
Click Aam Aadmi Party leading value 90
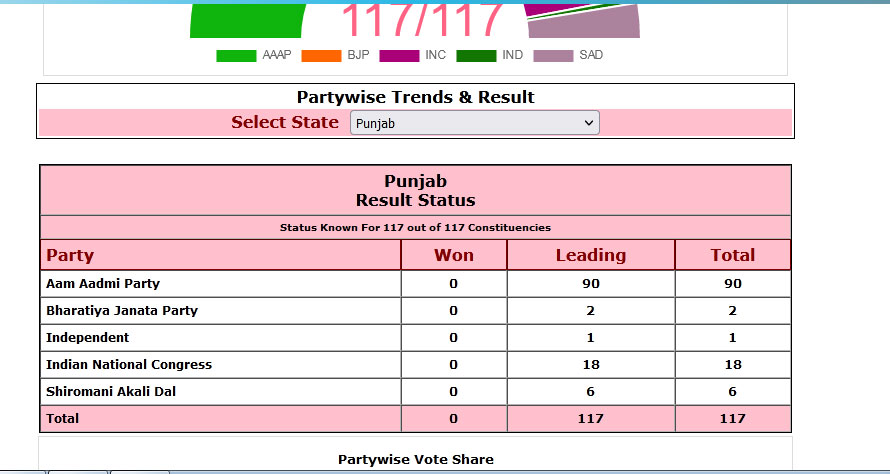tap(591, 283)
